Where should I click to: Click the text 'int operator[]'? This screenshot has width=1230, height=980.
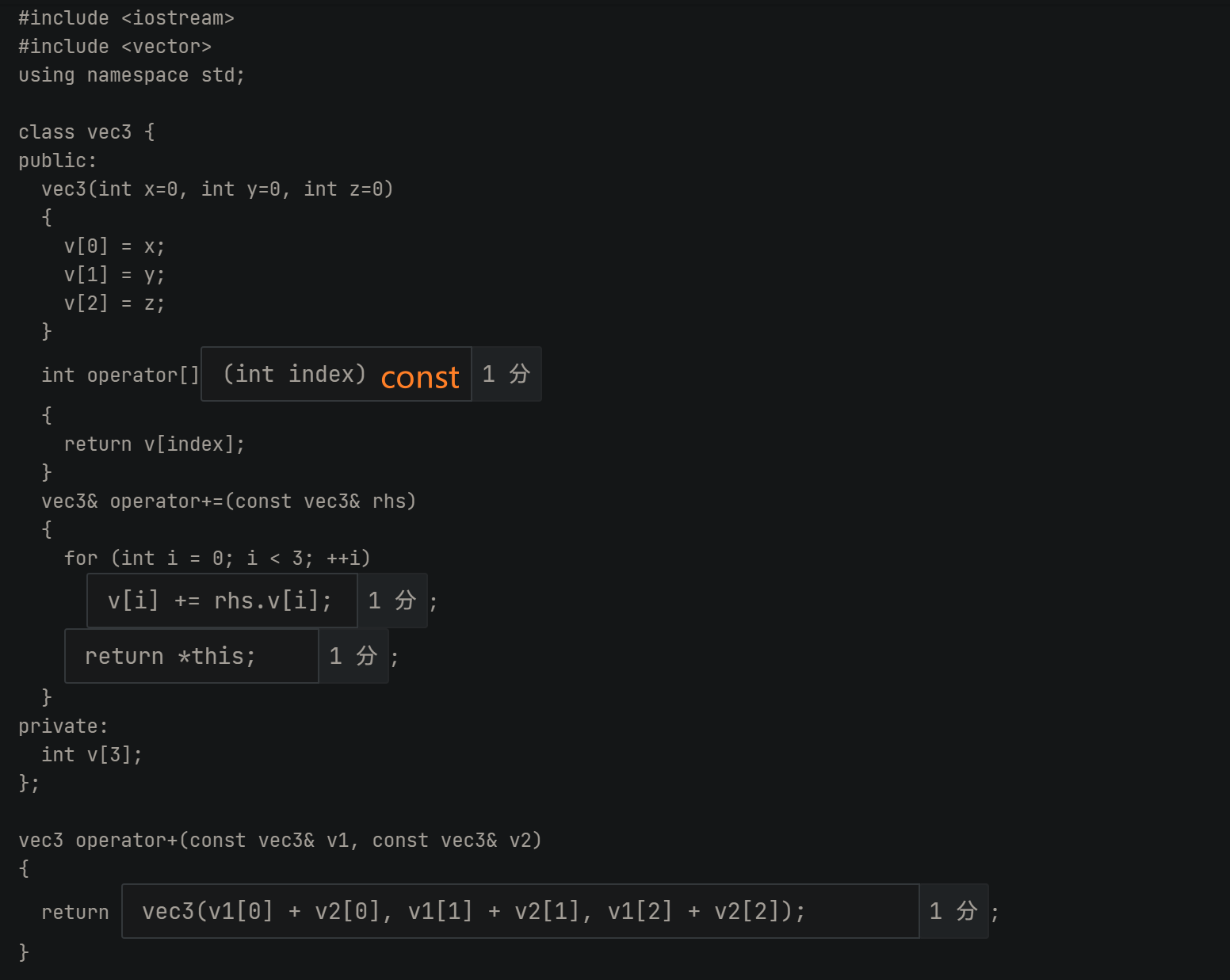120,375
